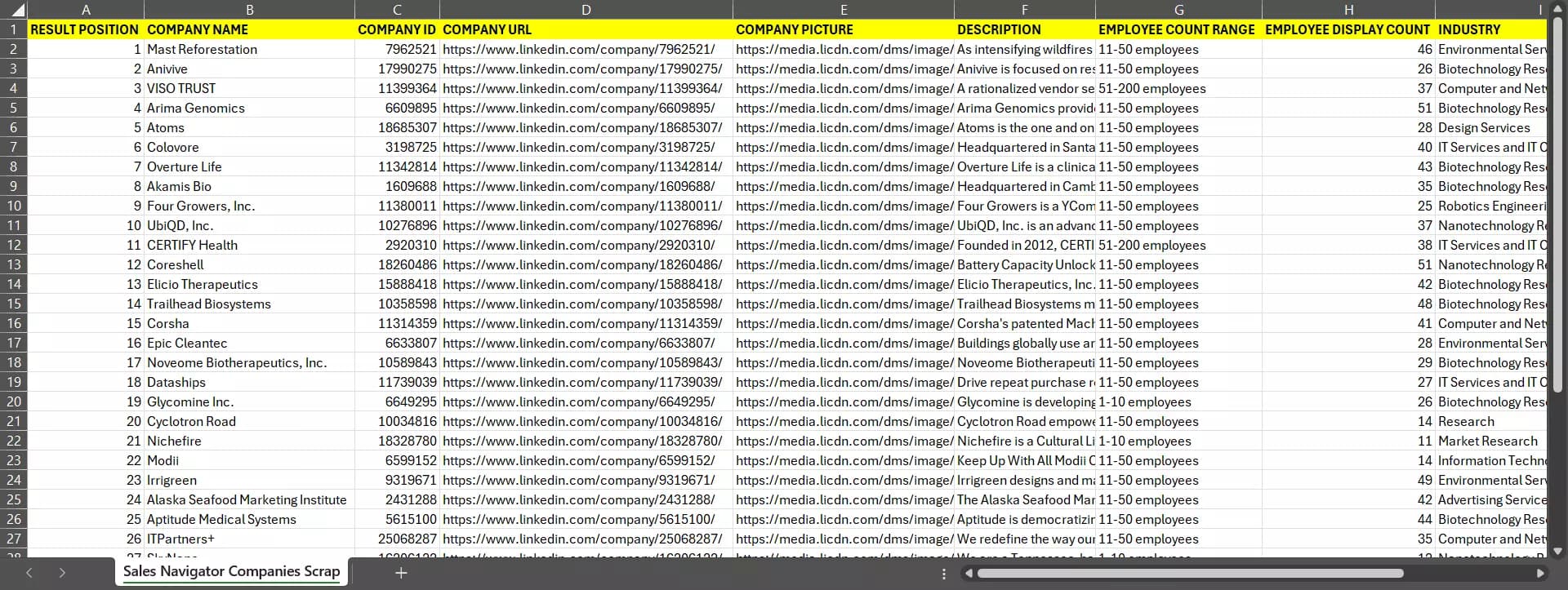Click Irrigreen's employee display count 49

click(1348, 480)
